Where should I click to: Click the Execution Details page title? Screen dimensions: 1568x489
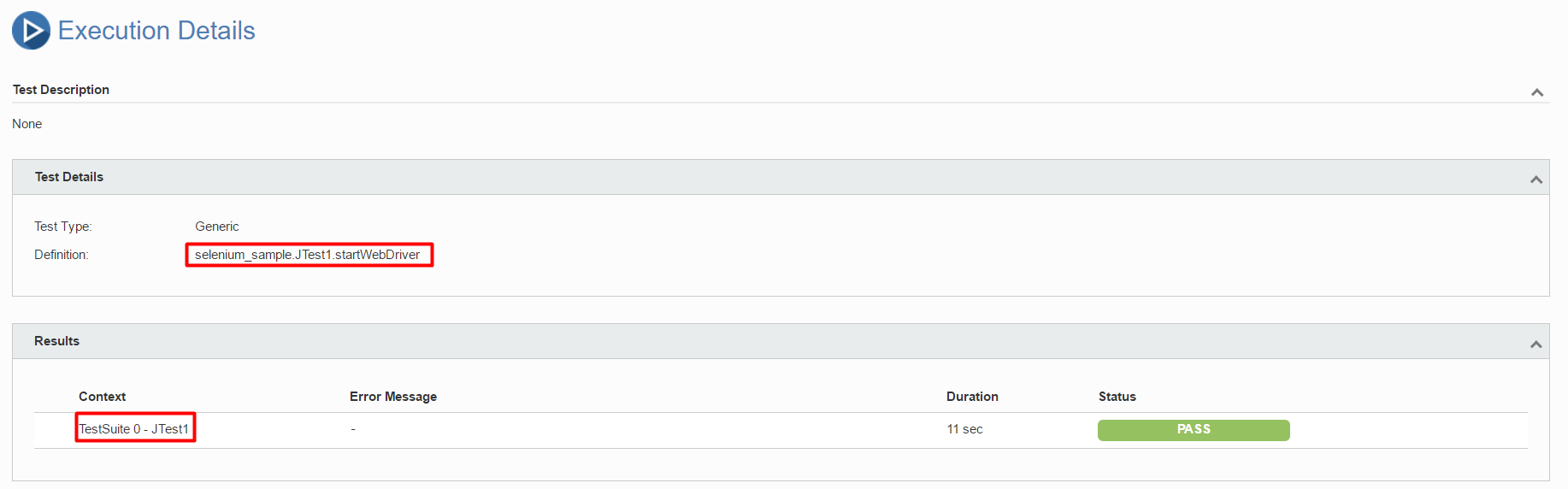pyautogui.click(x=156, y=31)
